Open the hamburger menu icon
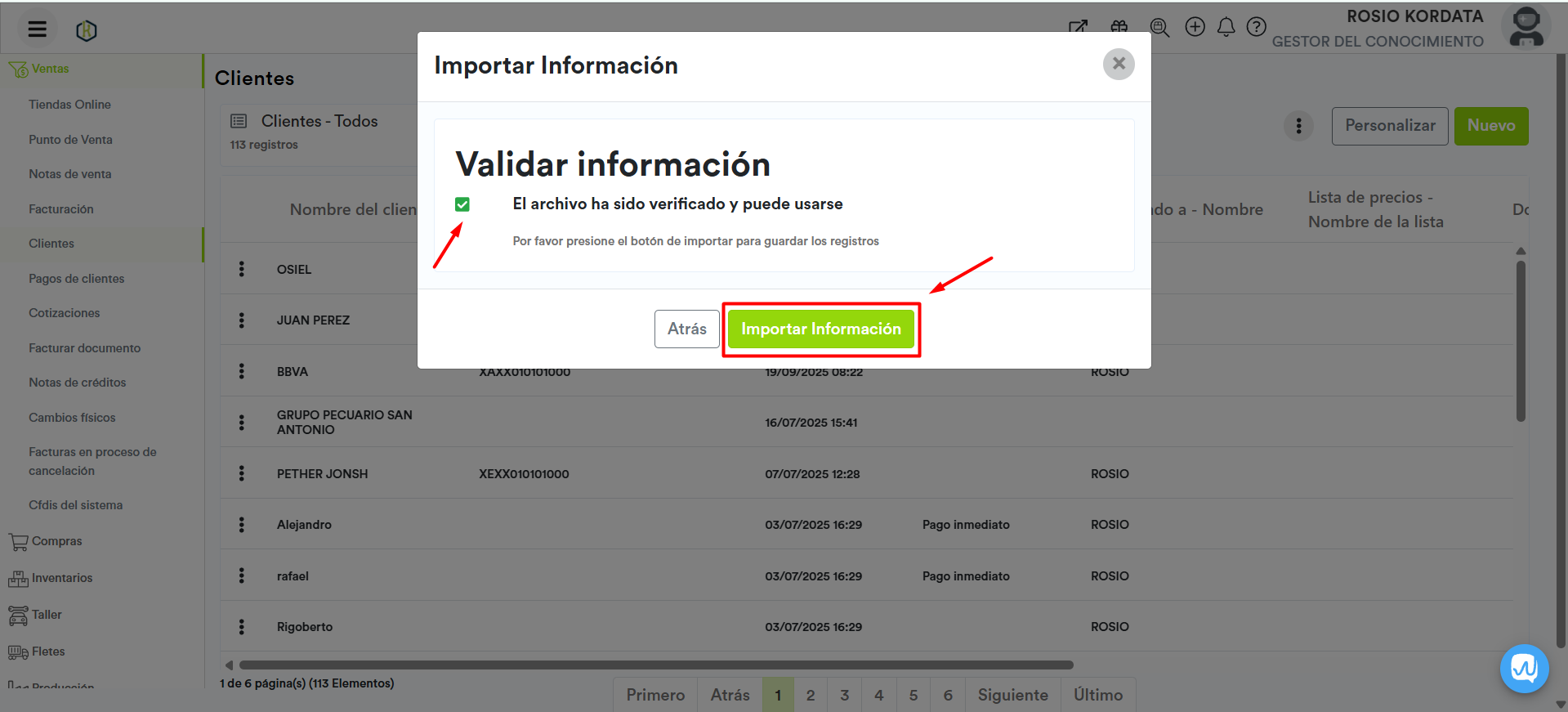Image resolution: width=1568 pixels, height=712 pixels. 37,29
